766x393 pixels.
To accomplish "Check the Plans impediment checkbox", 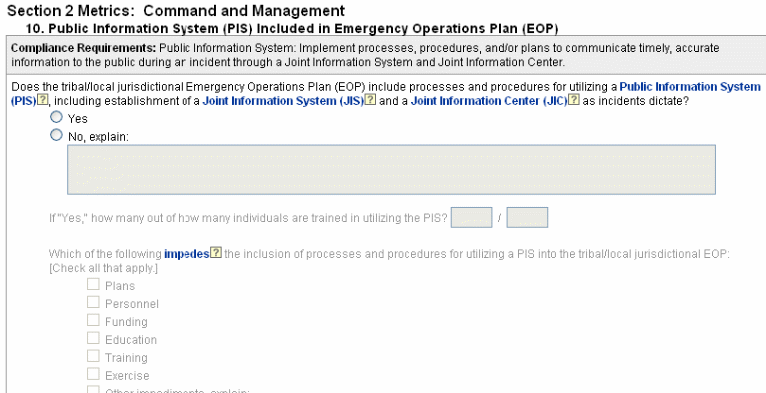I will [93, 284].
